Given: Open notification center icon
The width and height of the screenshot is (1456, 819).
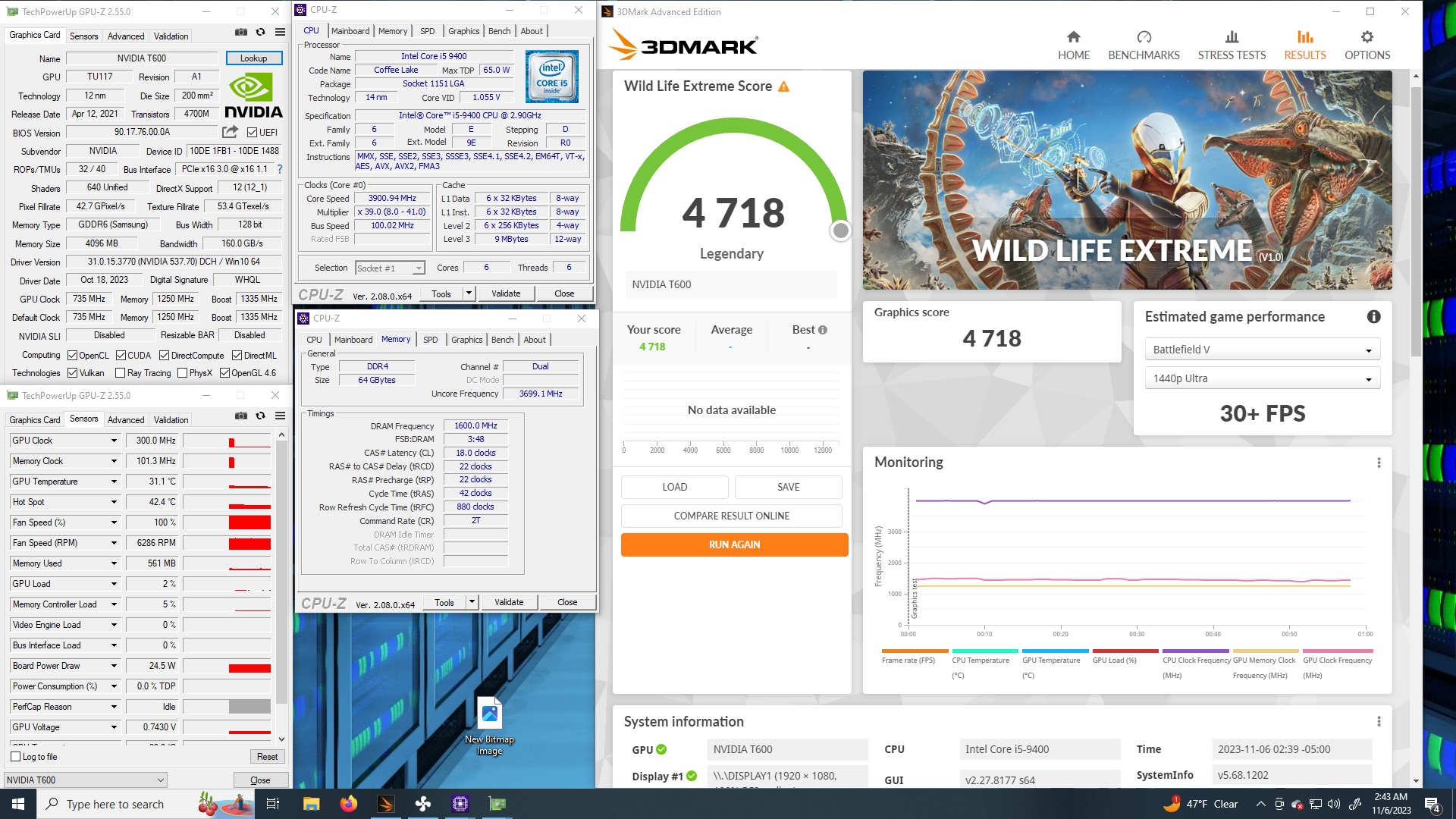Looking at the screenshot, I should tap(1432, 804).
